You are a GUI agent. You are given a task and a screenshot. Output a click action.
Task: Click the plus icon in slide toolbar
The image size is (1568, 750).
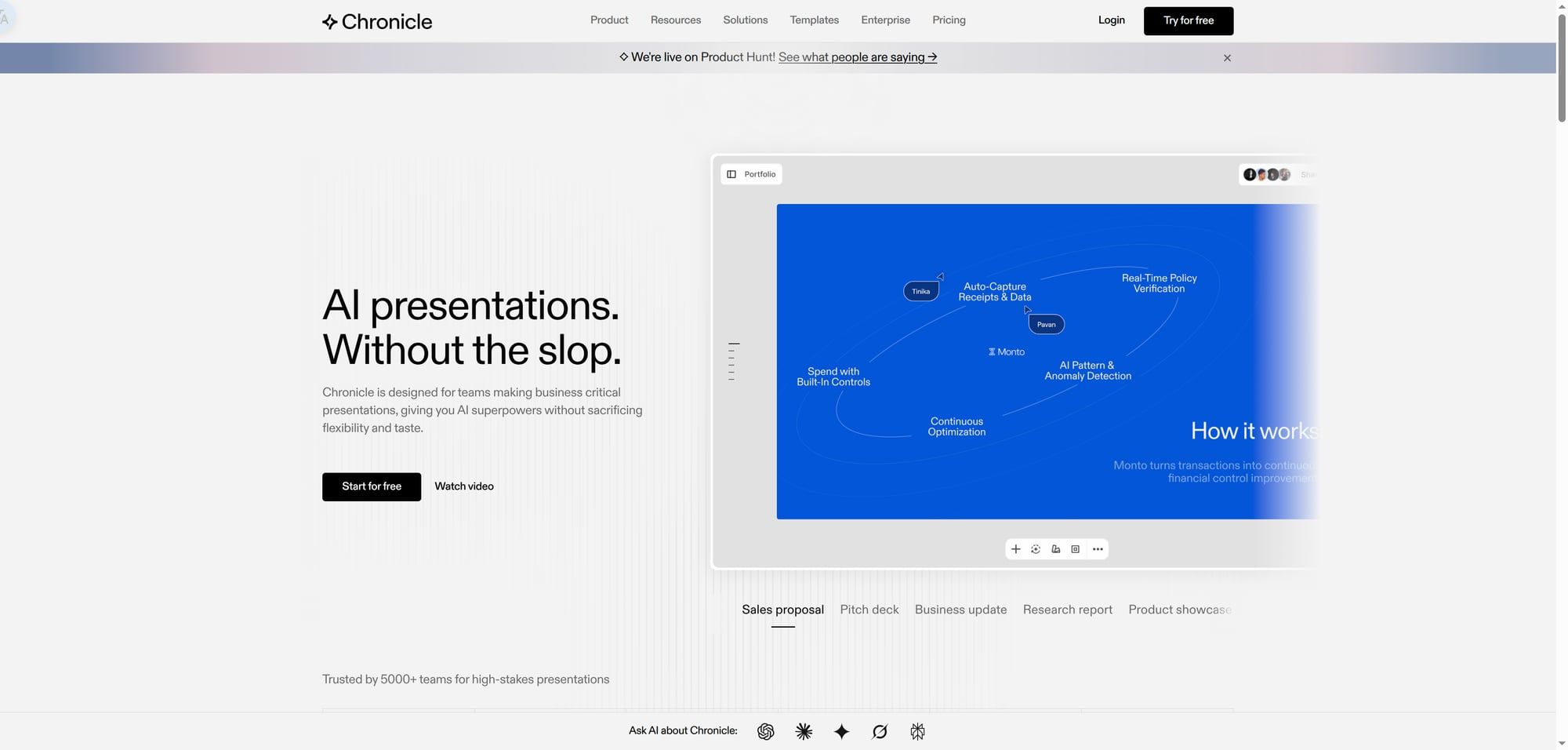(1015, 549)
